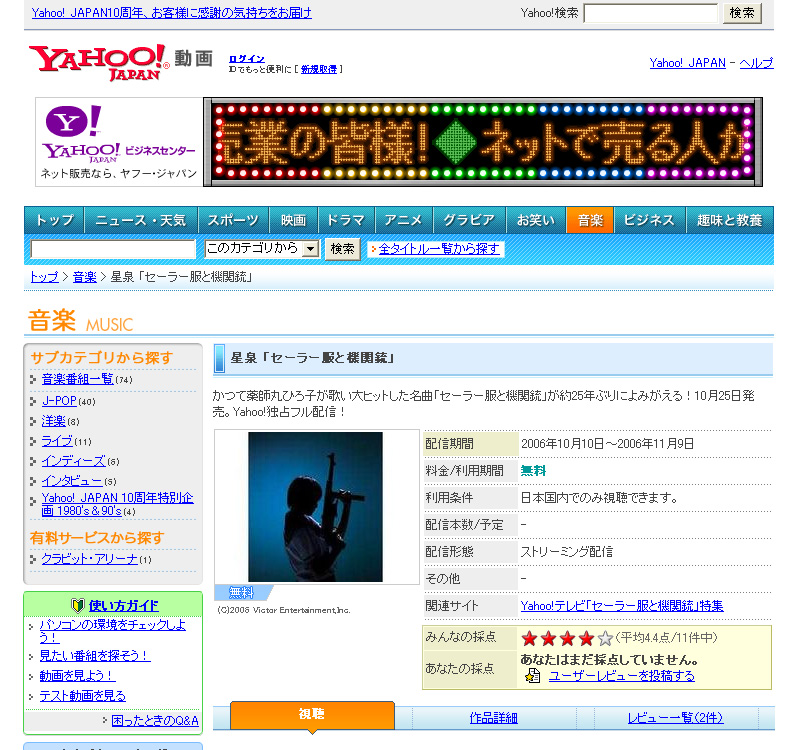Screen dimensions: 800x750
Task: Click the purple Y! business center icon
Action: point(73,121)
